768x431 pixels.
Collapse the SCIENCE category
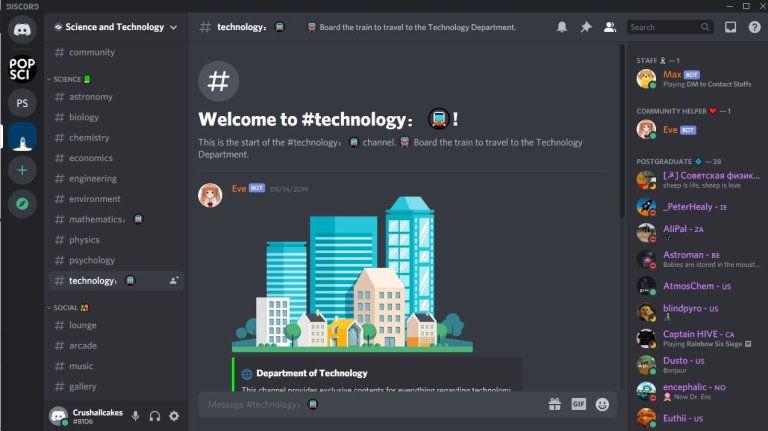(69, 79)
